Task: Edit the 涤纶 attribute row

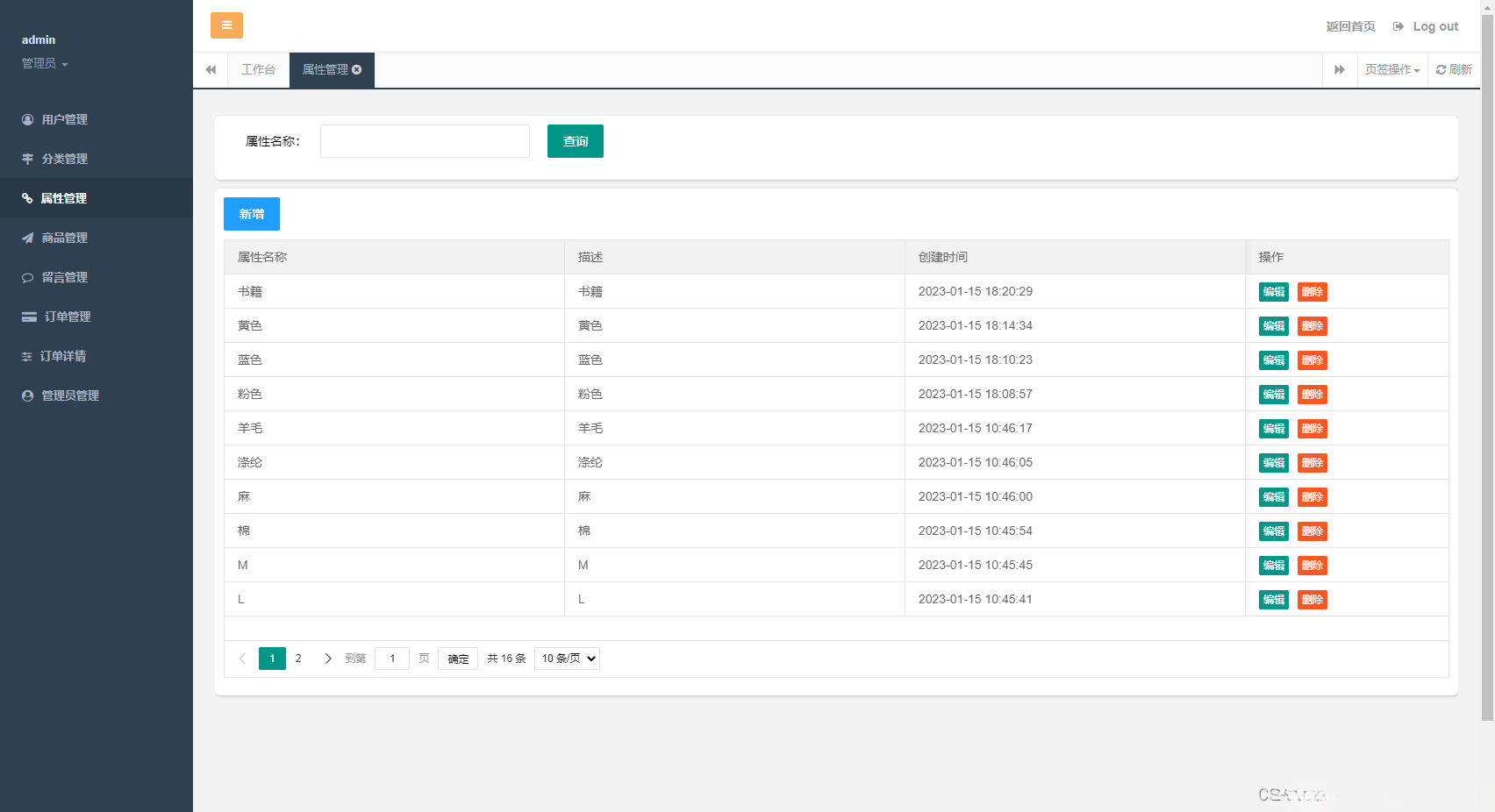Action: [1274, 463]
